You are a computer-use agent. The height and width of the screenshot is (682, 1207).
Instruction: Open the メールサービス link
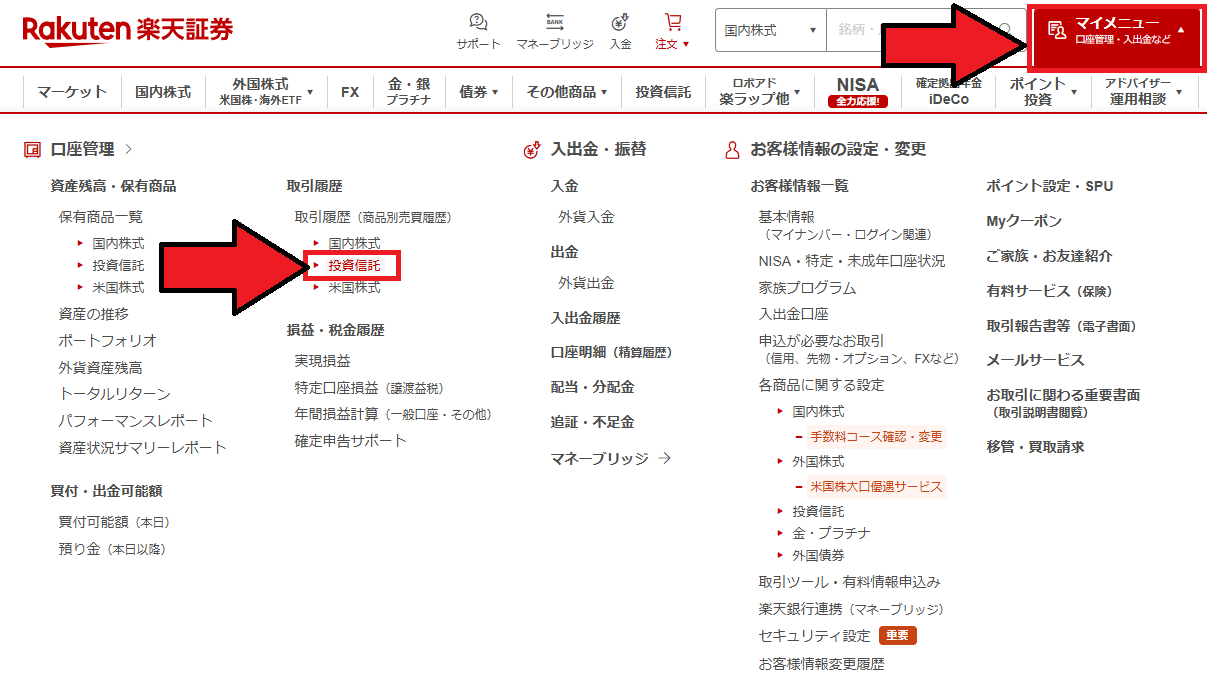tap(1035, 360)
